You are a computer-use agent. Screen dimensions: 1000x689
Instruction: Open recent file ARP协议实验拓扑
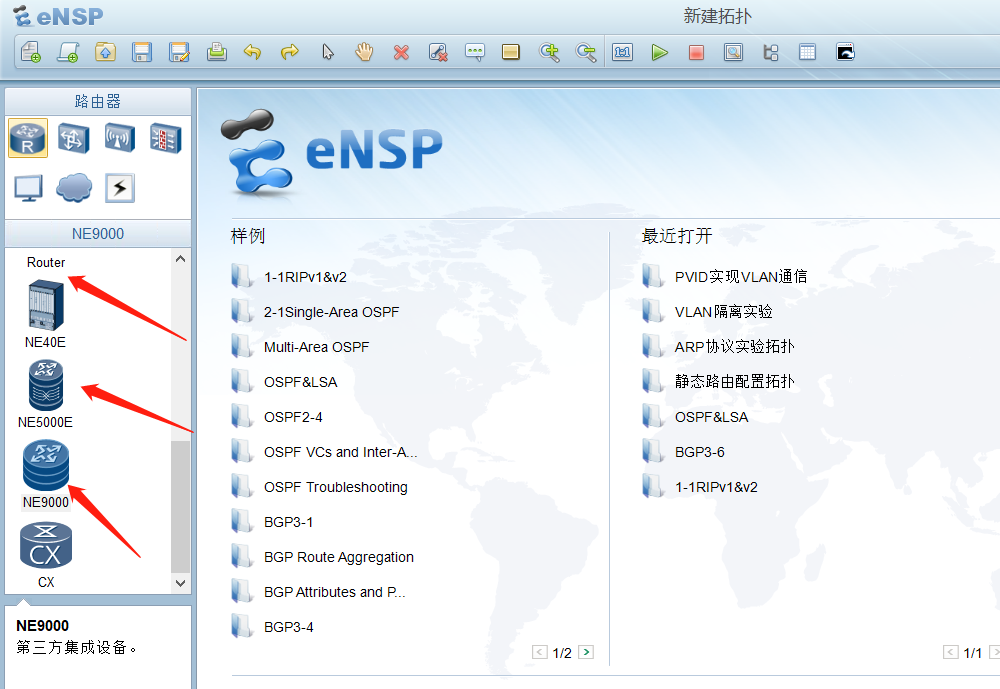coord(734,347)
